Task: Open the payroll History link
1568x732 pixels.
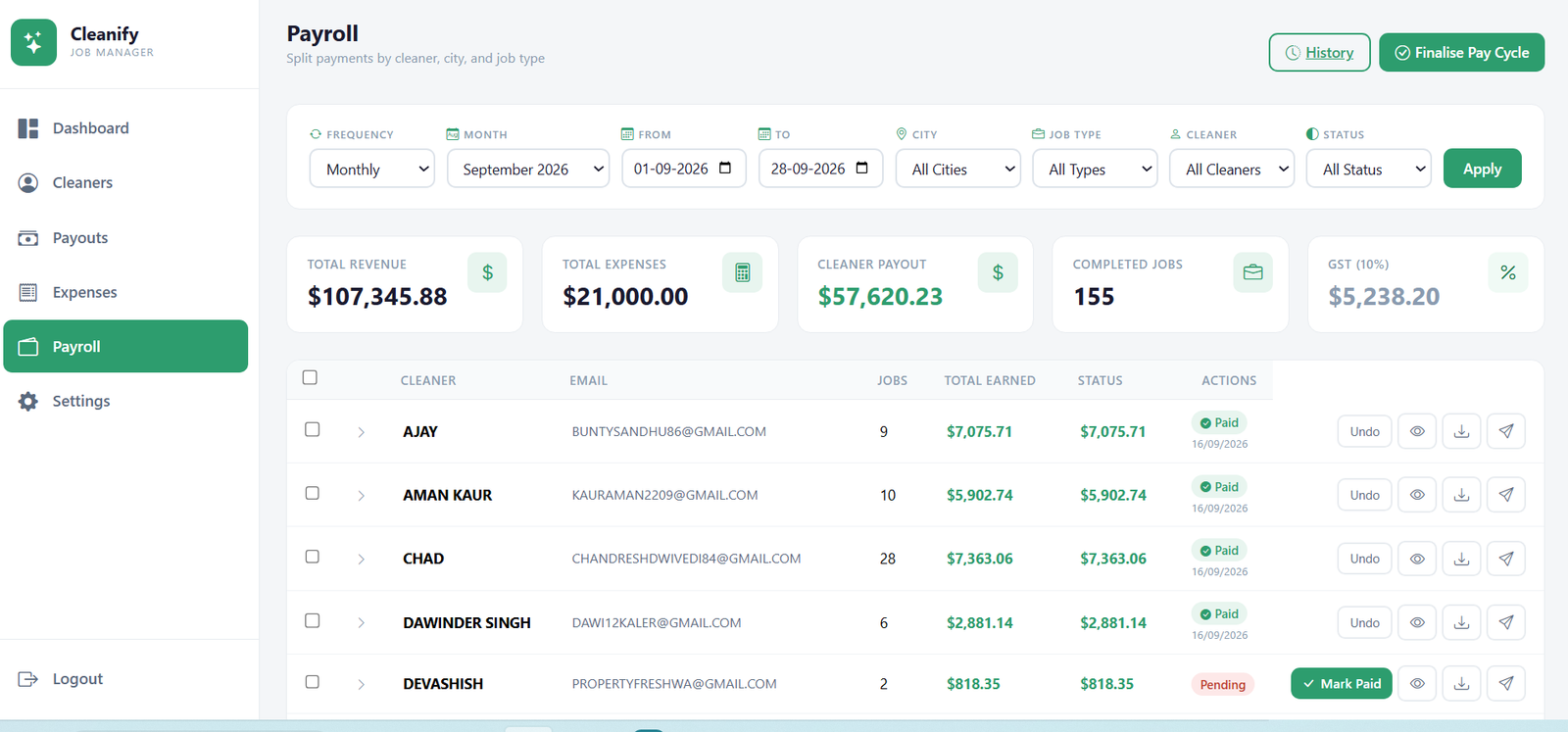Action: (x=1319, y=53)
